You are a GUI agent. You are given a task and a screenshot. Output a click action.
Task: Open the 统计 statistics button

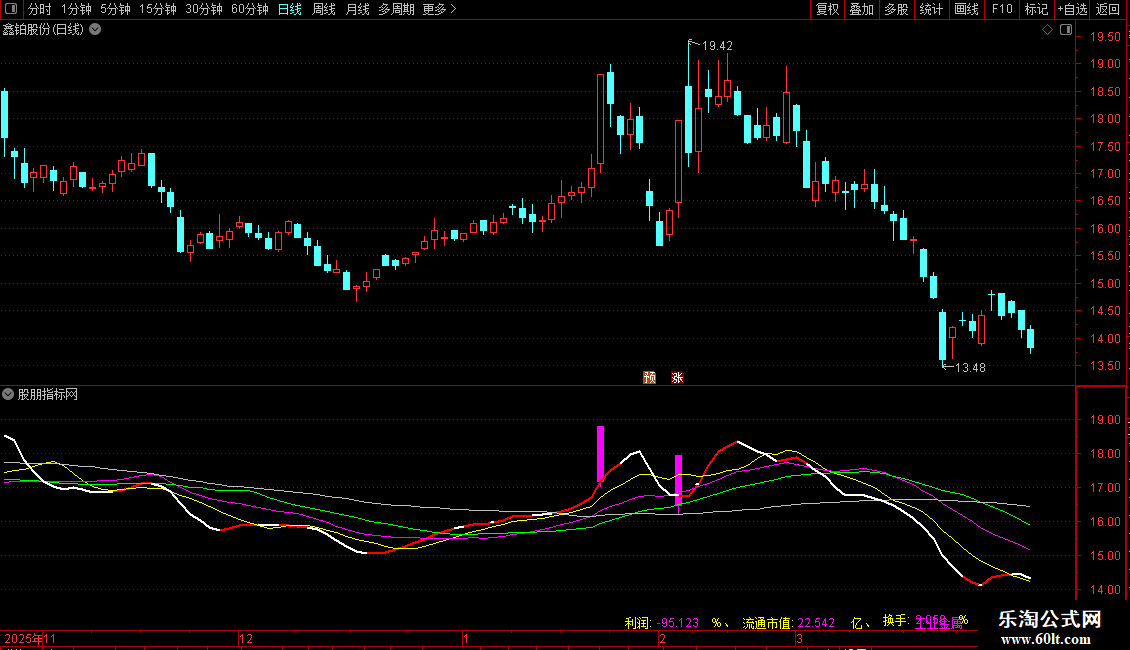931,9
